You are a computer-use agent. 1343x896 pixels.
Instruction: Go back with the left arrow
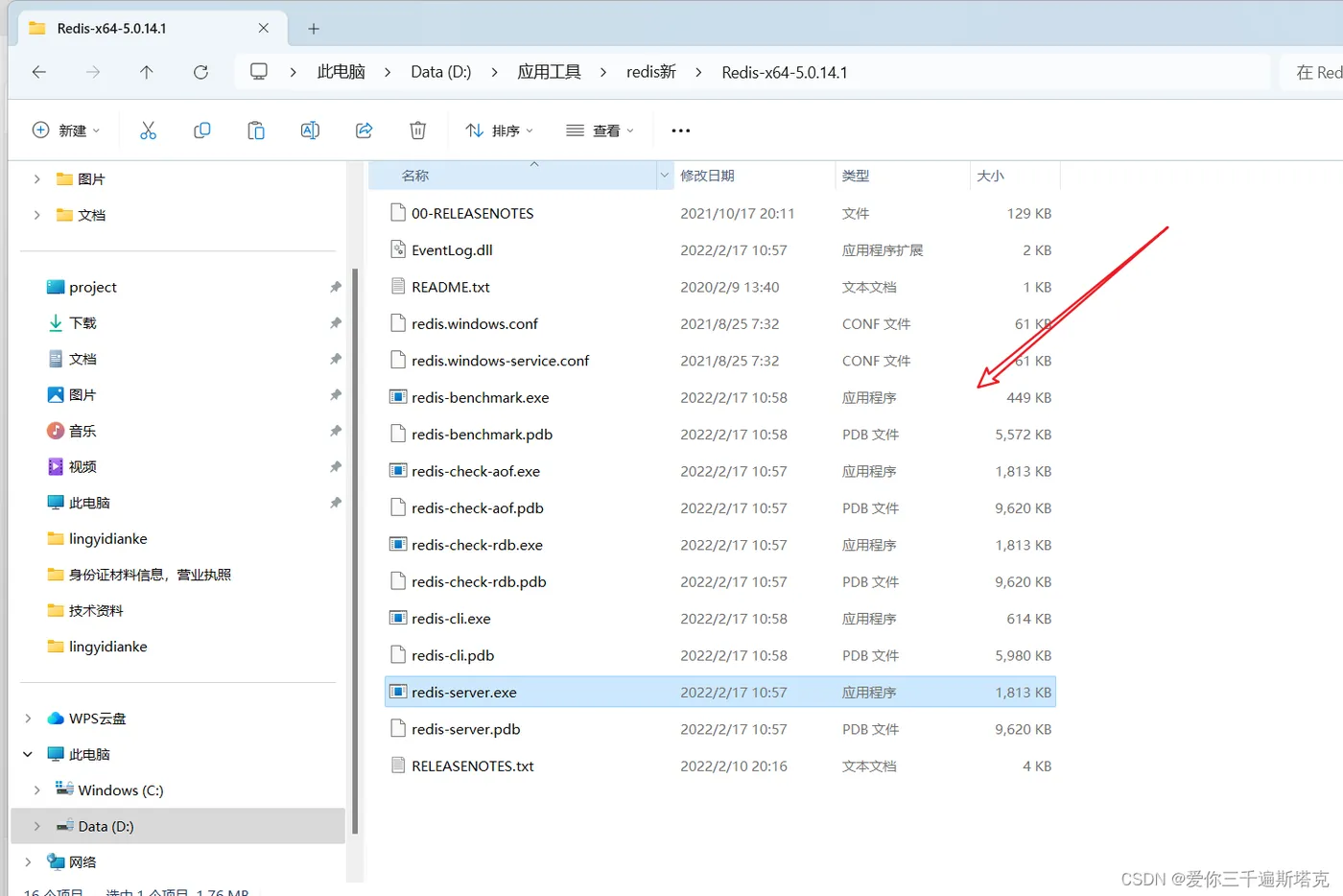click(39, 72)
